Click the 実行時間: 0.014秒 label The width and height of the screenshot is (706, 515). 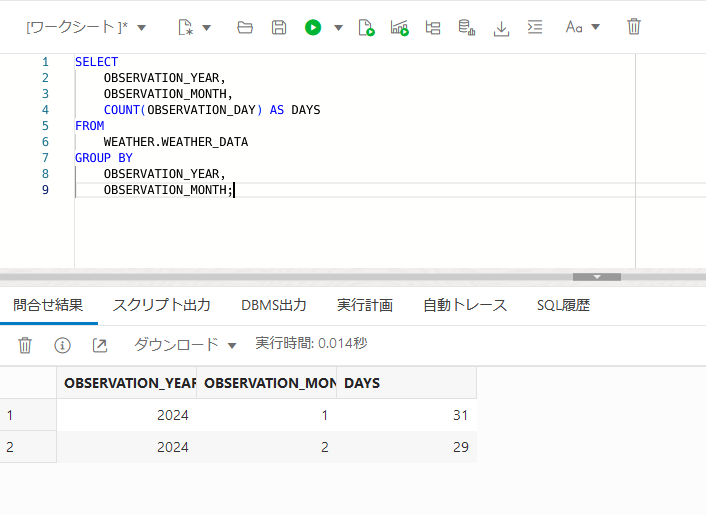311,343
